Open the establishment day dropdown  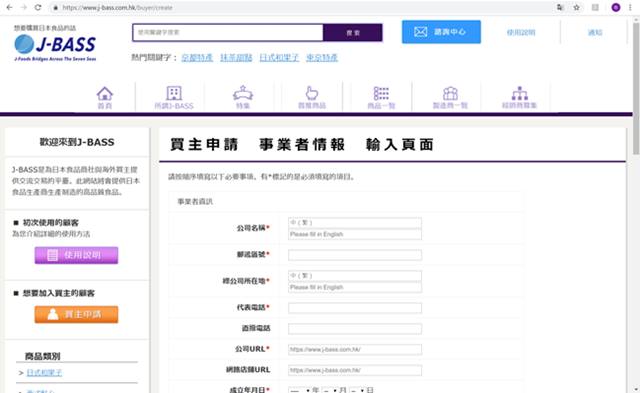tap(357, 391)
